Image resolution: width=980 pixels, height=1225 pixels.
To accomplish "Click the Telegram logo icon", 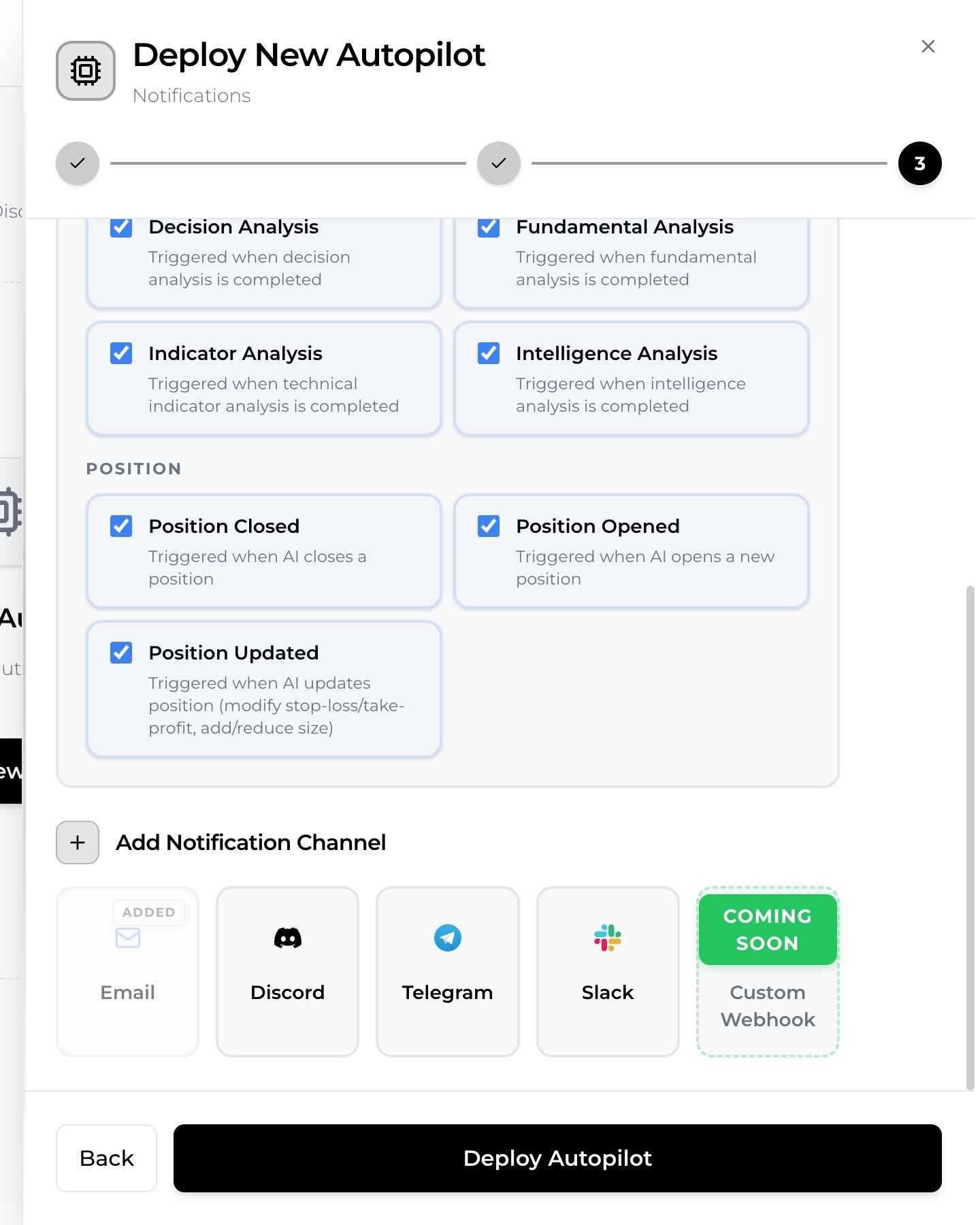I will click(x=448, y=938).
